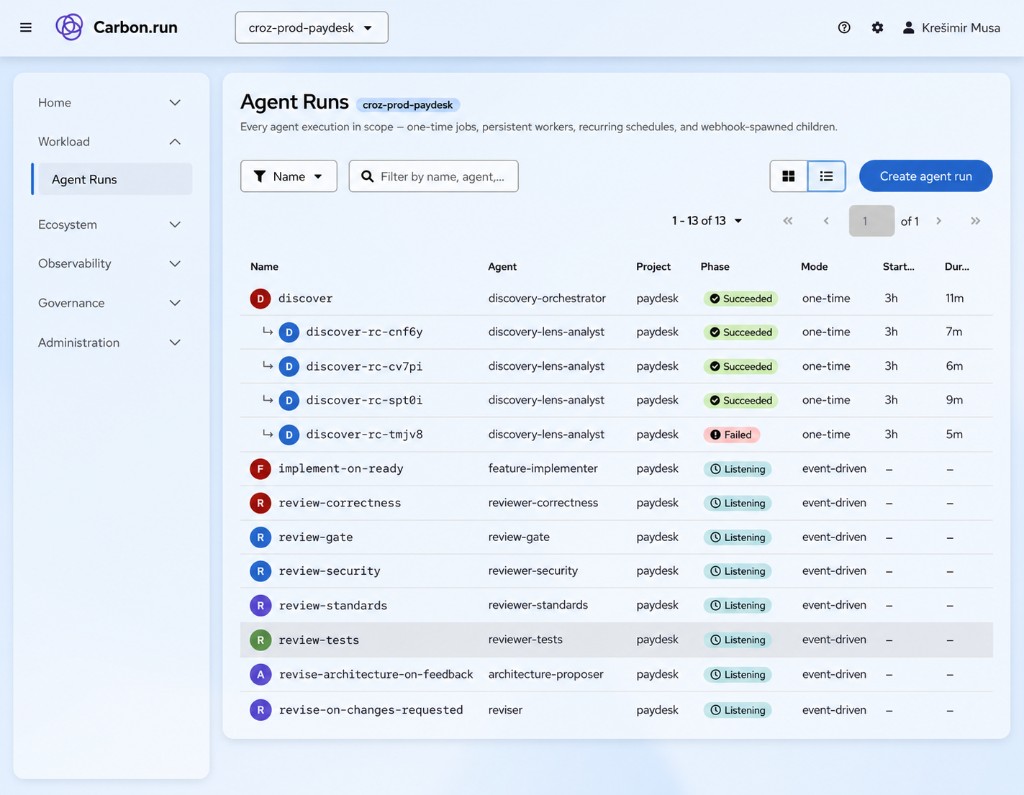Open the settings gear icon
The image size is (1024, 795).
[877, 27]
